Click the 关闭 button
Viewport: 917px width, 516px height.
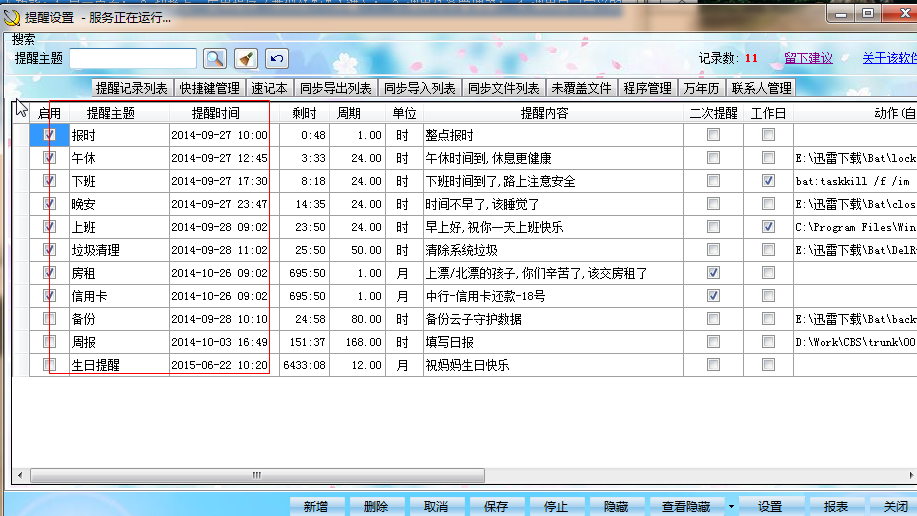click(x=895, y=507)
